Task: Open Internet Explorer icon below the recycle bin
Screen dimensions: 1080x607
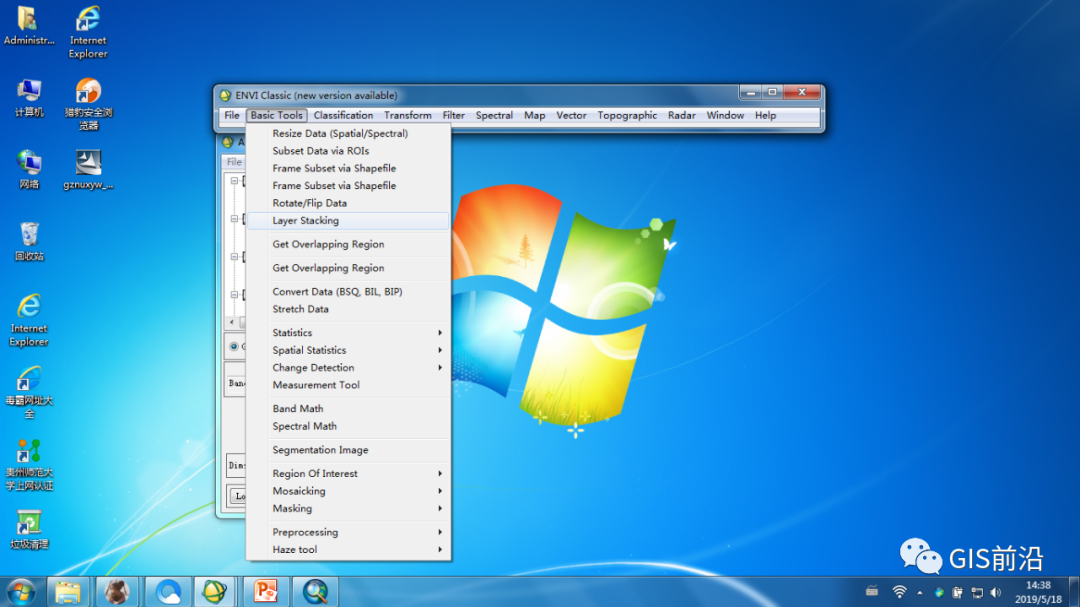Action: tap(28, 320)
